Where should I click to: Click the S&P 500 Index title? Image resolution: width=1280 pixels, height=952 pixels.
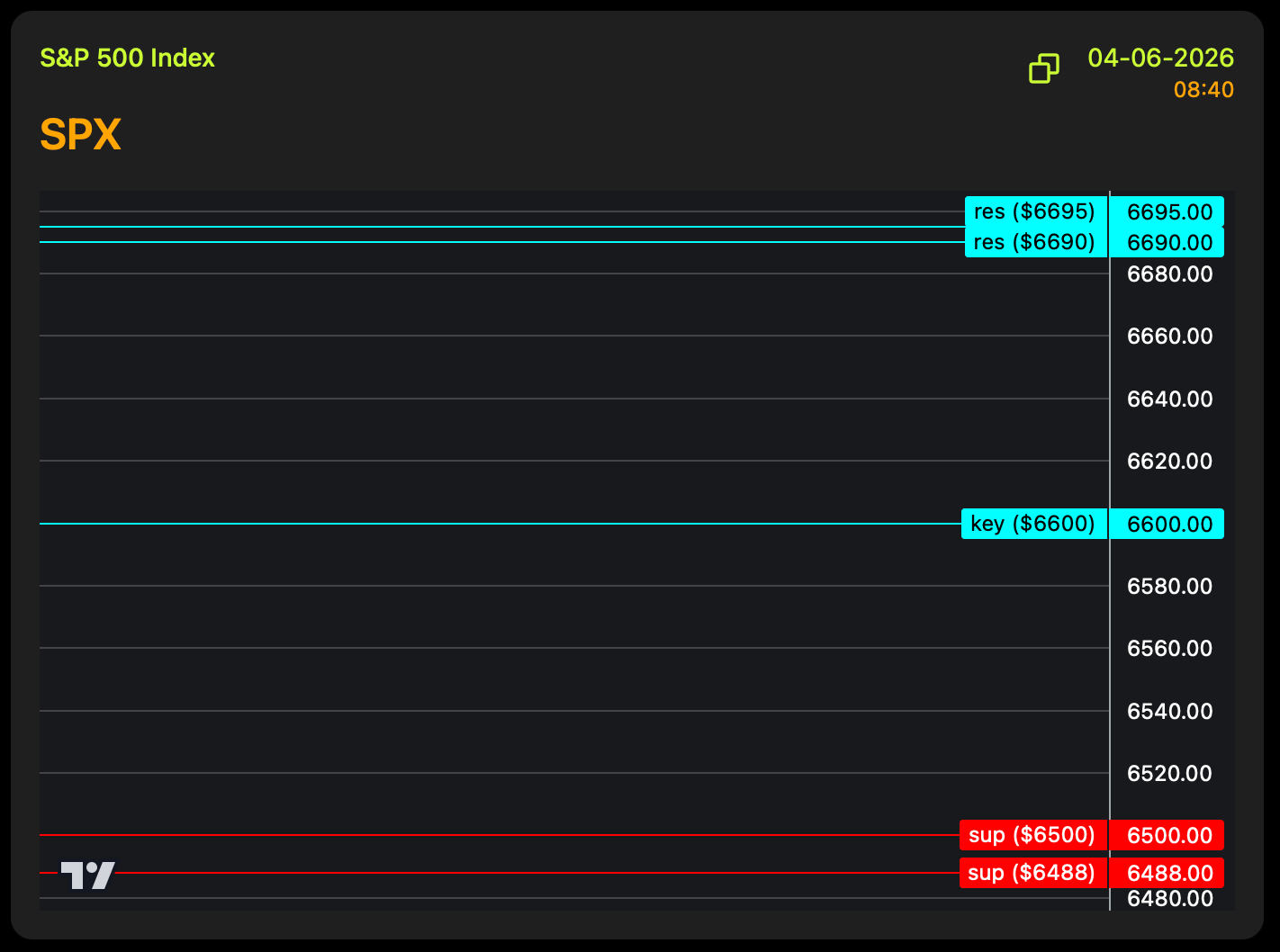(x=127, y=58)
